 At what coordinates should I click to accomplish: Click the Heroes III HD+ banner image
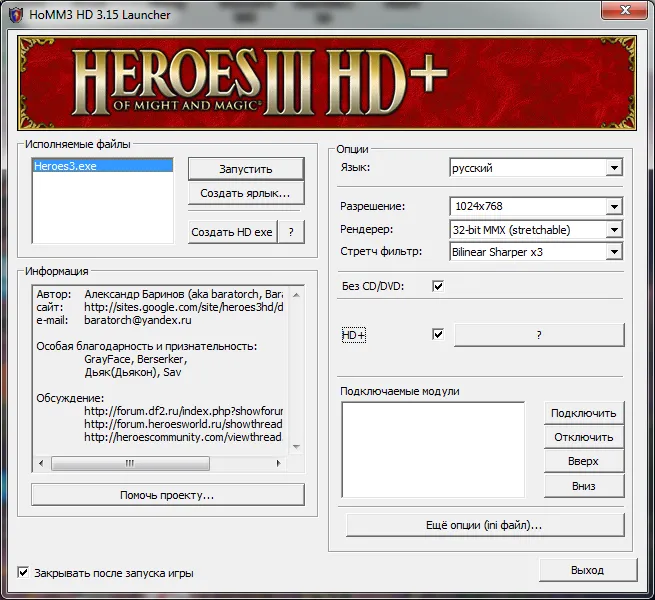(x=327, y=85)
